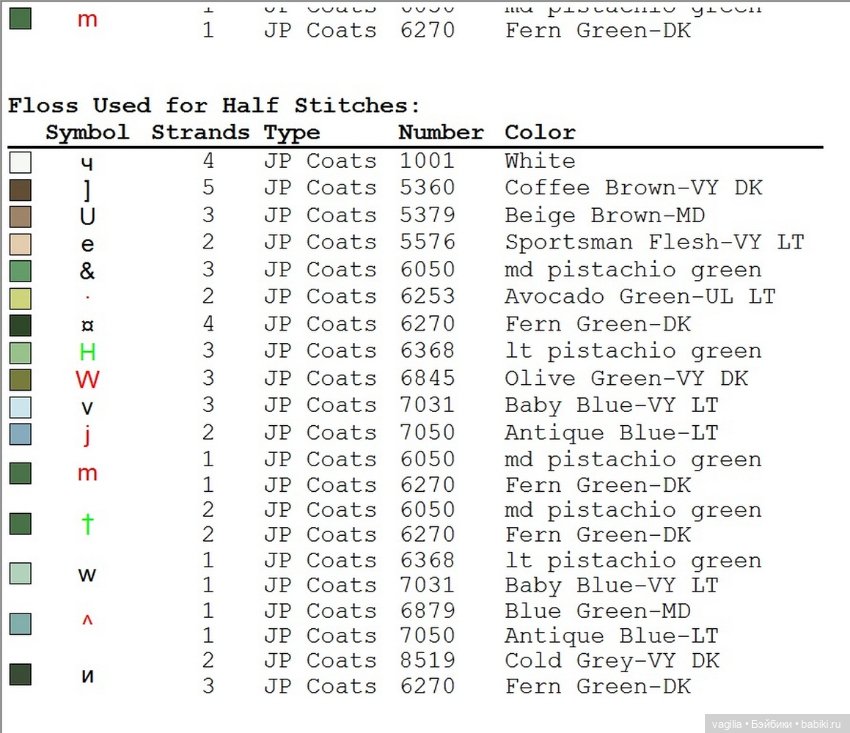Click the Symbol column header

click(x=87, y=132)
